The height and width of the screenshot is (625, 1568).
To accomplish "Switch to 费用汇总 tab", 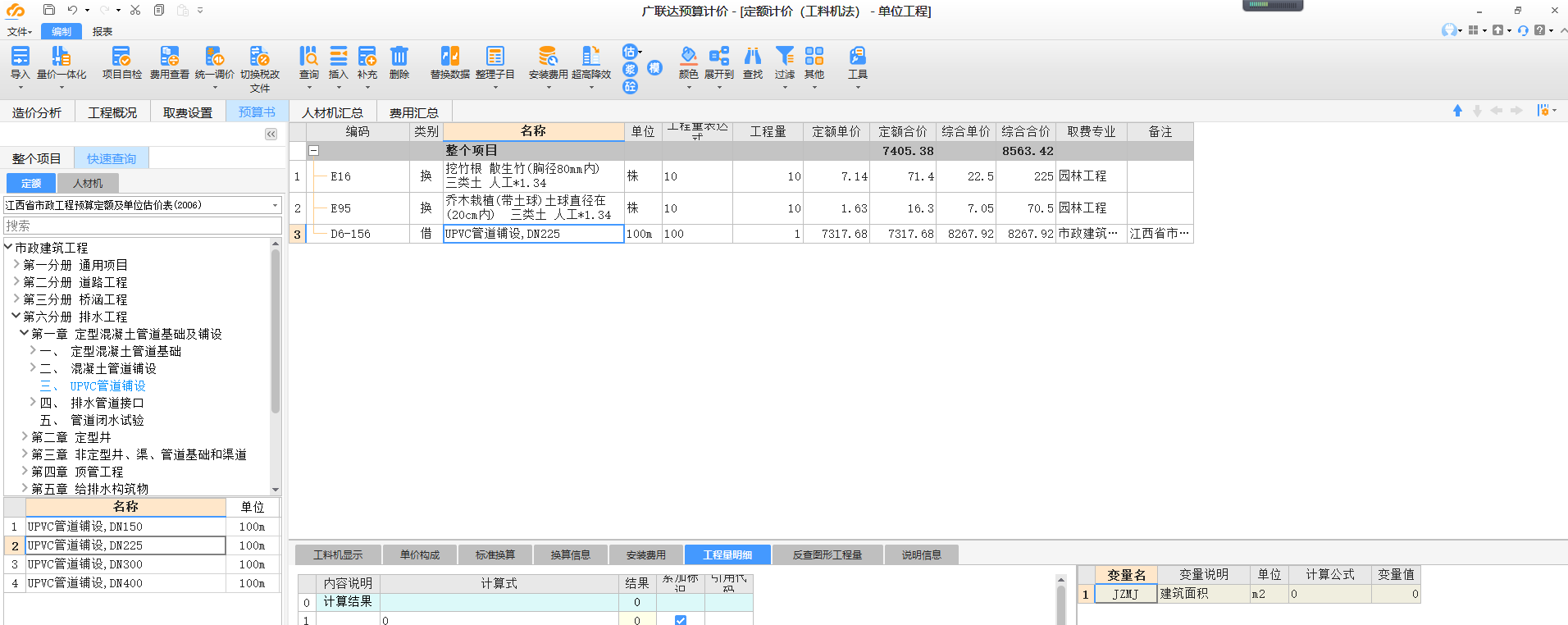I will [414, 112].
